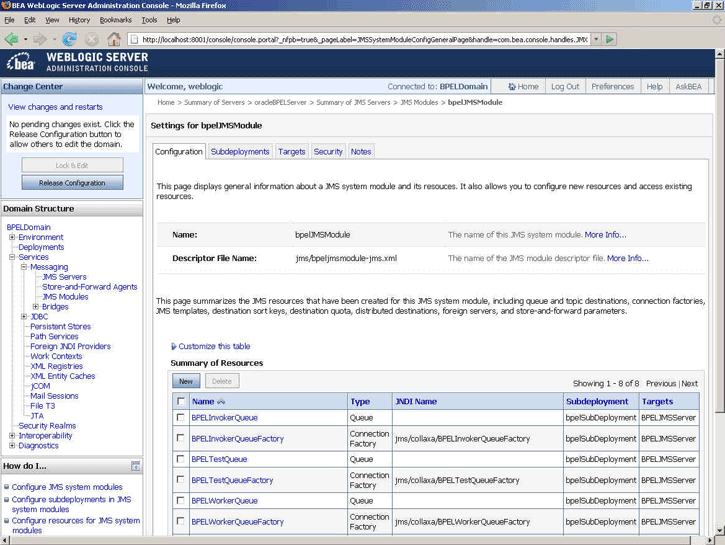Screen dimensions: 725x545
Task: Click the Next pagination link
Action: [689, 384]
